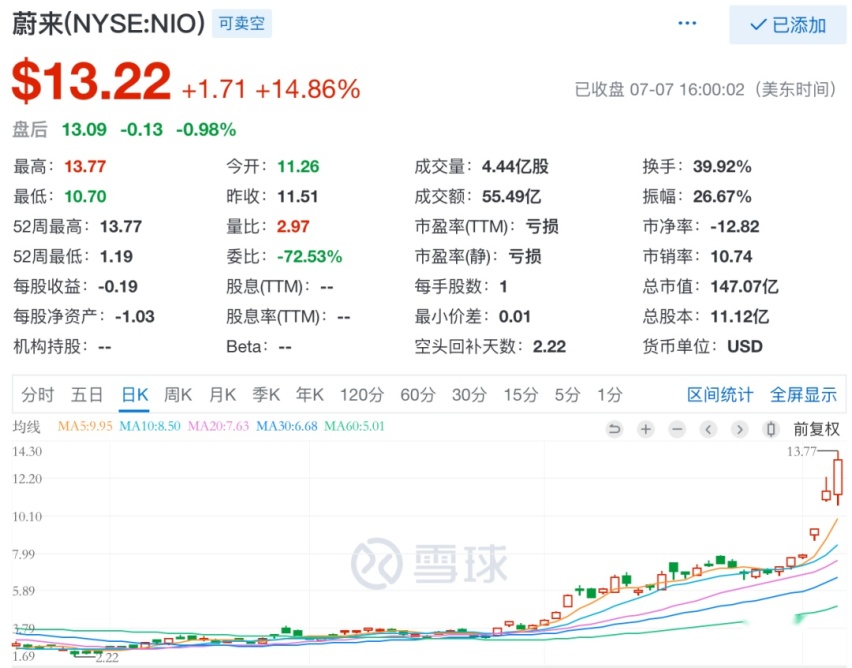
Task: Click the 已添加 watchlist button
Action: pyautogui.click(x=787, y=25)
